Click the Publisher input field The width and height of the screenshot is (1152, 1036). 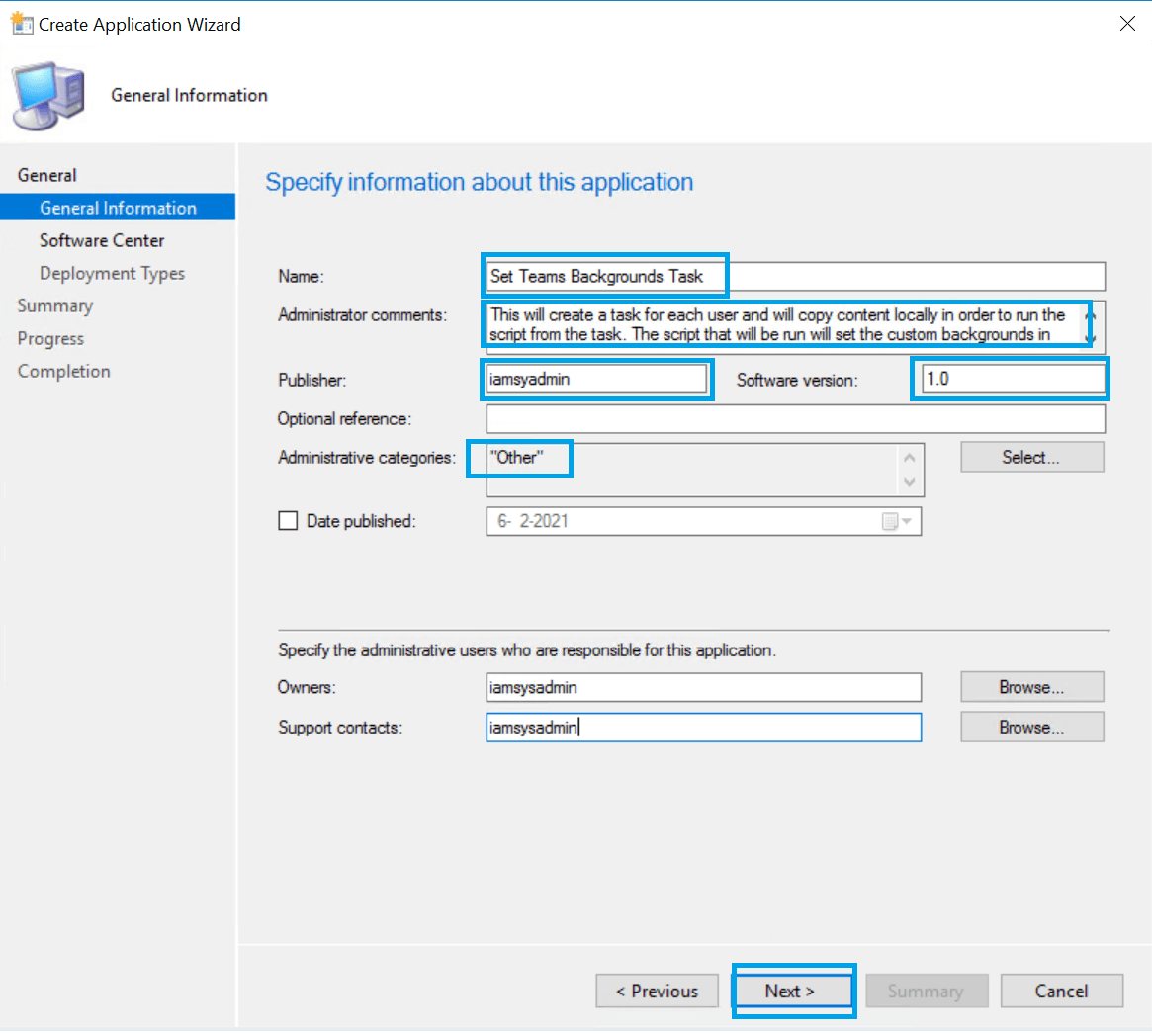coord(596,380)
